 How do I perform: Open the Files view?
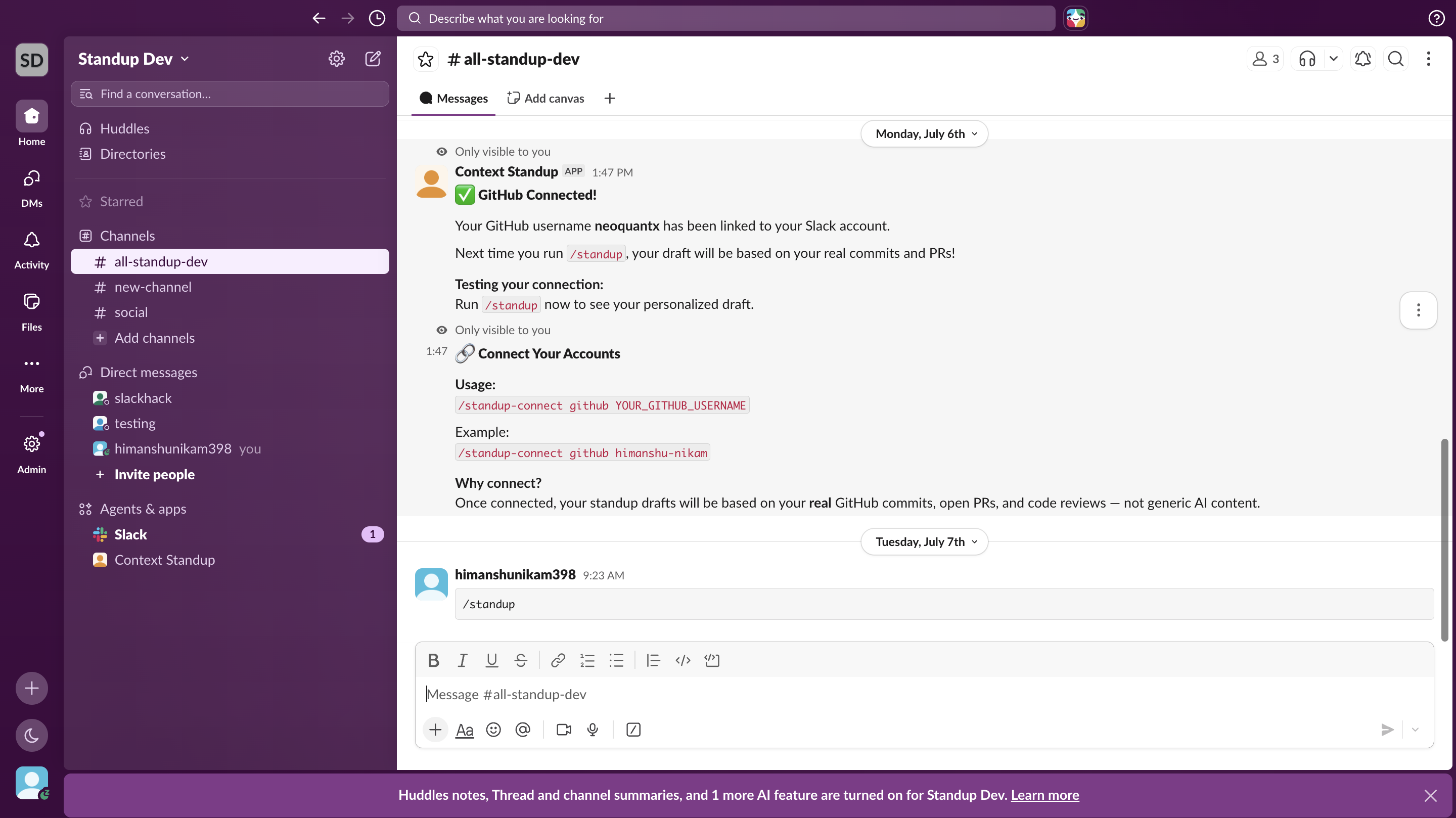click(x=32, y=312)
